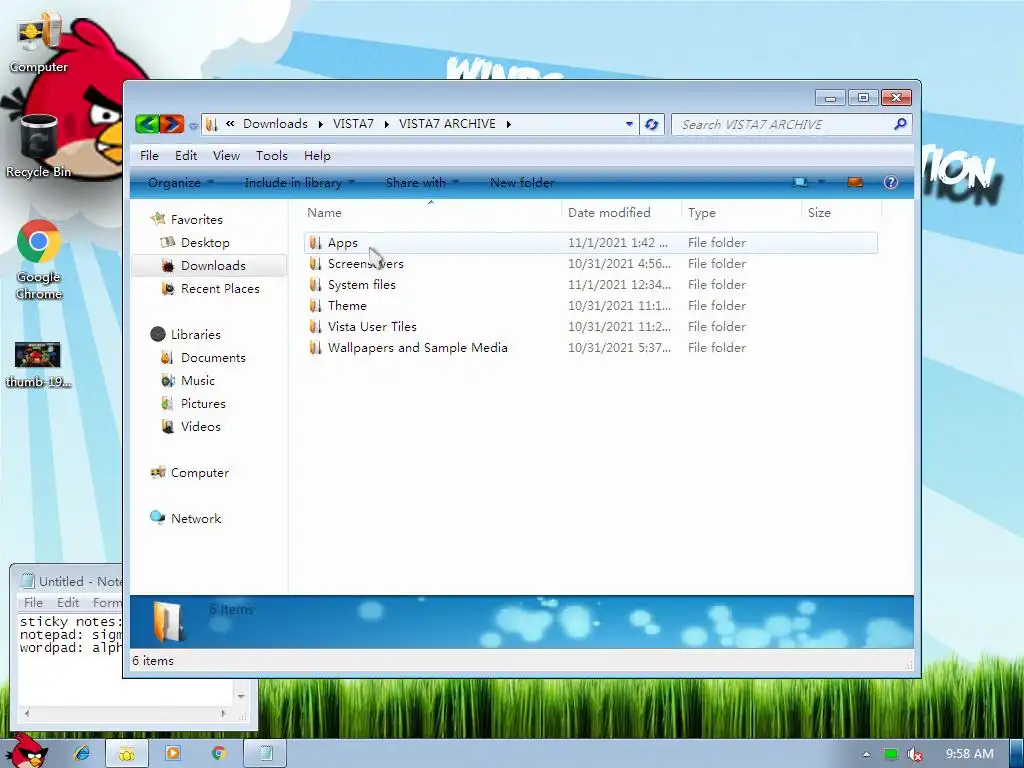Screen dimensions: 1024x768
Task: Expand the arrow after VISTA7 ARCHIVE breadcrumb
Action: click(x=508, y=124)
